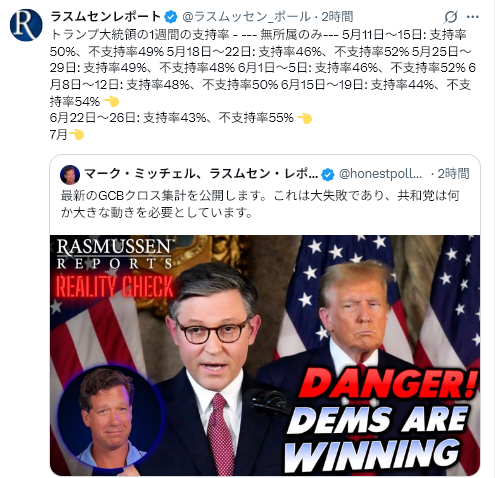Open the DANGER! DEMS ARE WINNING thumbnail
Viewport: 497px width, 478px height.
pos(265,355)
